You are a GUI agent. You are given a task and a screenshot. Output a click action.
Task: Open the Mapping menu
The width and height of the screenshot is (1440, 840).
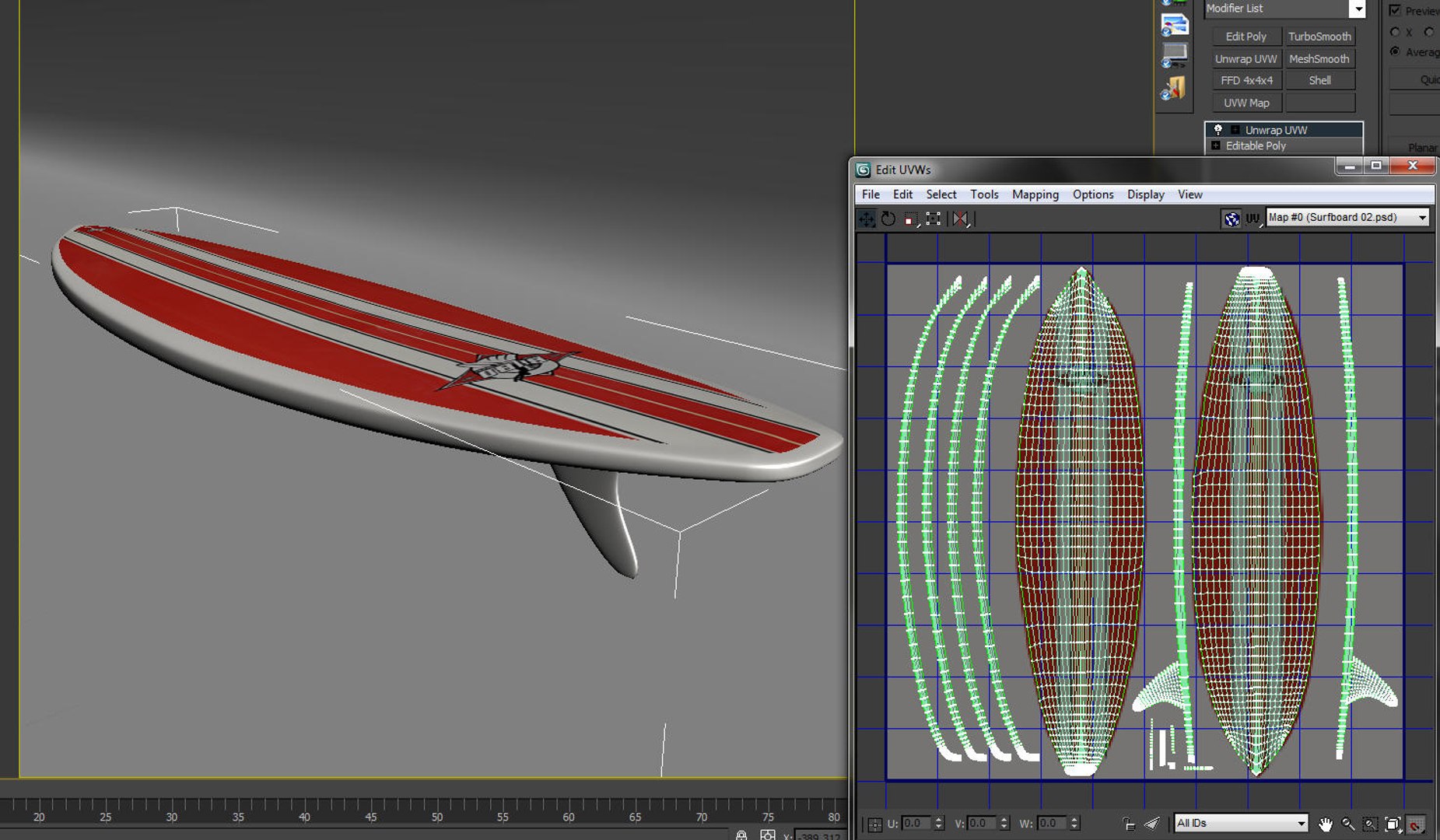[1035, 194]
